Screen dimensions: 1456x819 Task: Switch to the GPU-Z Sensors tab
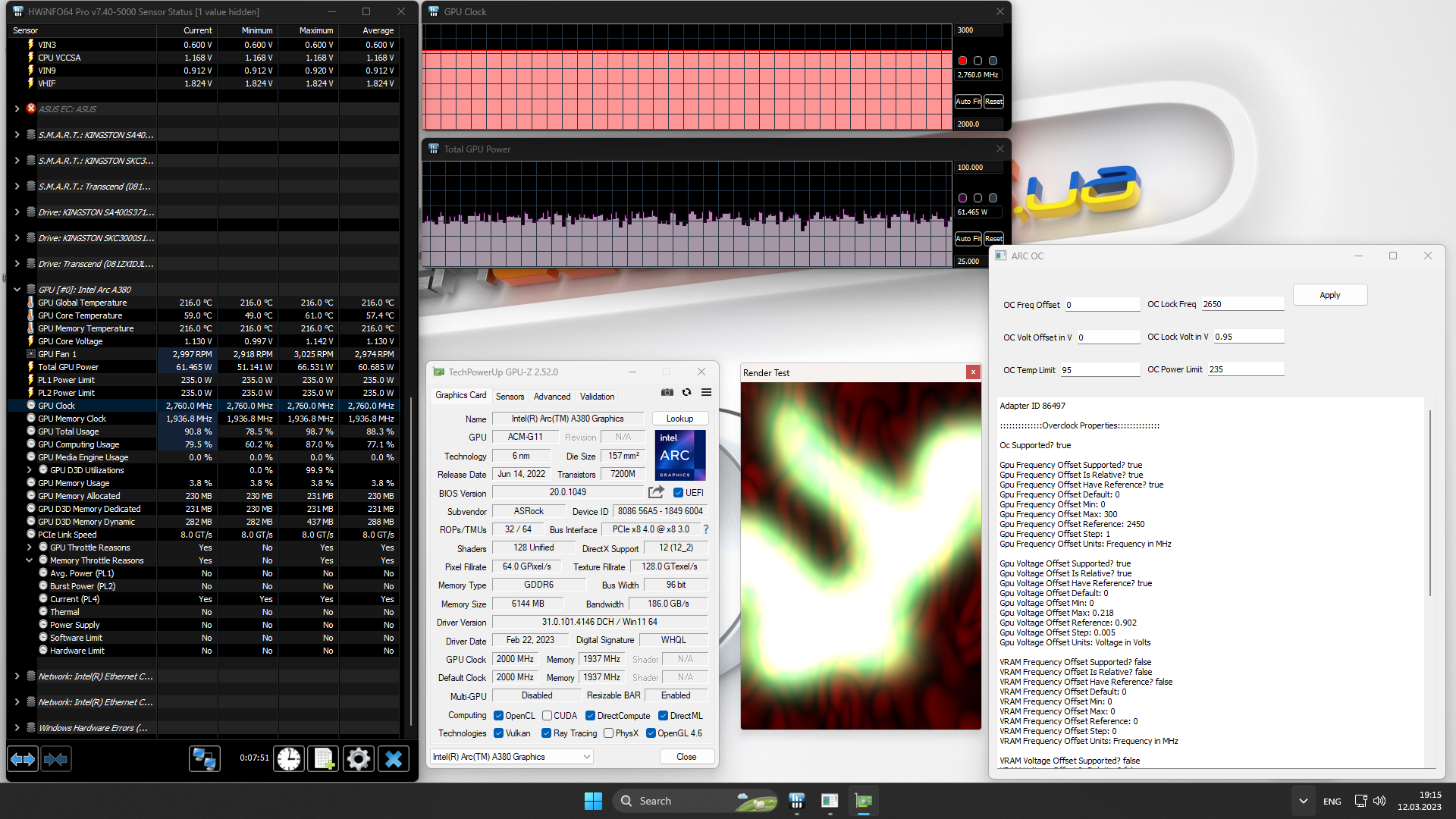coord(510,397)
